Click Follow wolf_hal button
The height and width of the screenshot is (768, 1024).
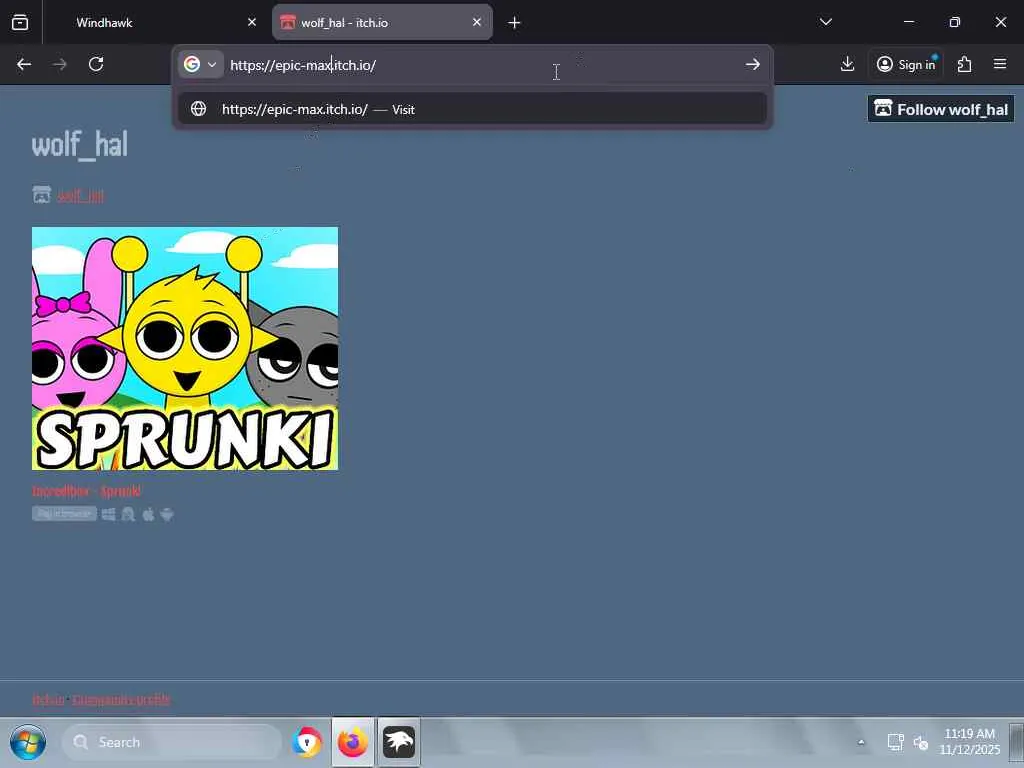coord(941,109)
